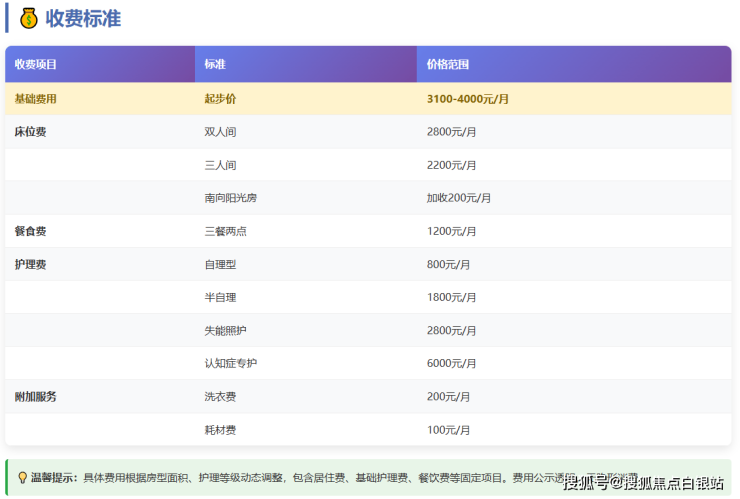Click the 护理费 category label
The width and height of the screenshot is (740, 499).
pyautogui.click(x=30, y=264)
